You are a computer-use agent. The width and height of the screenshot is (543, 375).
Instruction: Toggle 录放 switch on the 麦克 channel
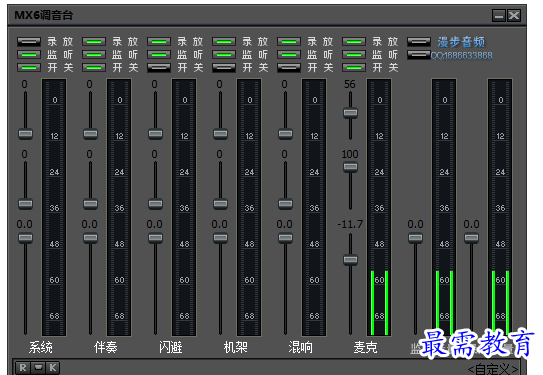coord(354,42)
